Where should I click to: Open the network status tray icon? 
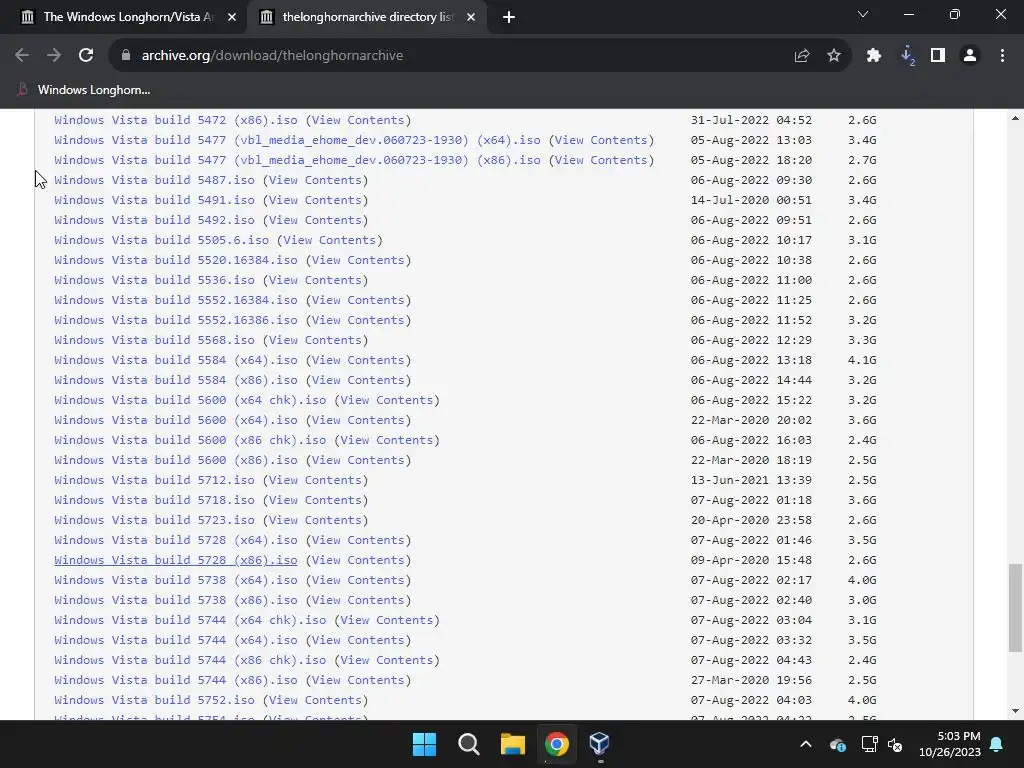click(x=869, y=744)
